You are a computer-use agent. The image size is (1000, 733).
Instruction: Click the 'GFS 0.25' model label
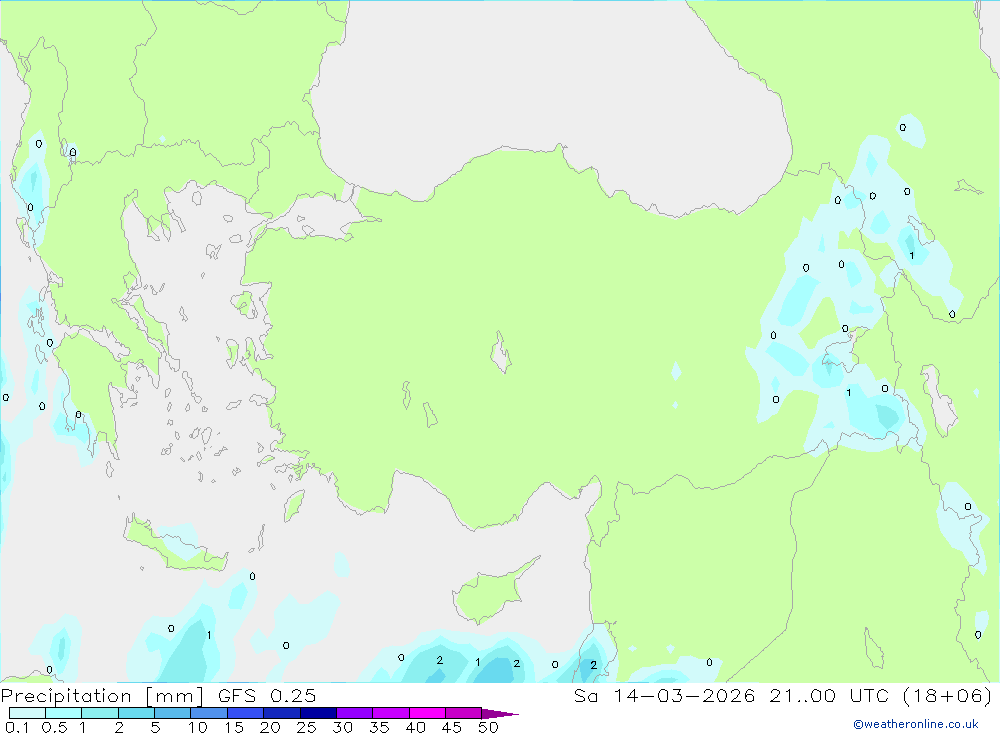[267, 695]
